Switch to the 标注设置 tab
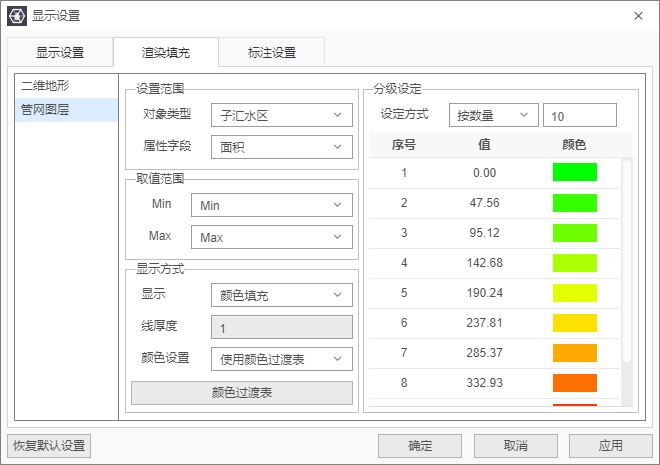Screen dimensions: 660x465 point(272,52)
